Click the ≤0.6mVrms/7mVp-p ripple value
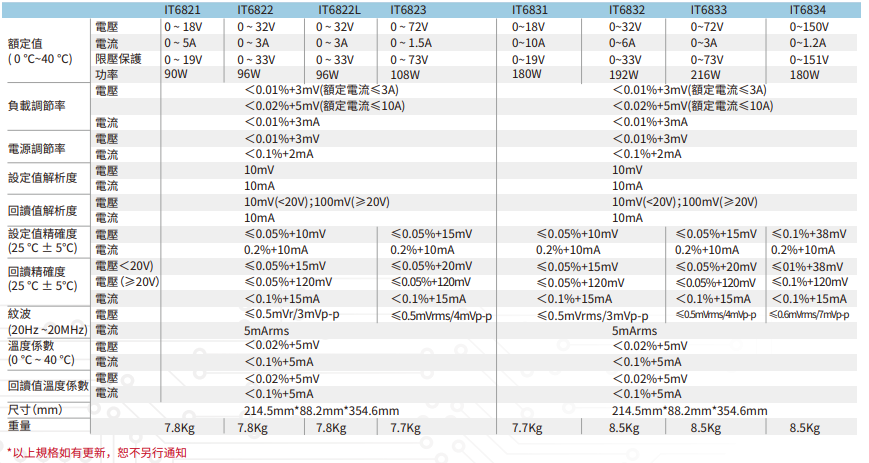The image size is (869, 463). click(809, 314)
